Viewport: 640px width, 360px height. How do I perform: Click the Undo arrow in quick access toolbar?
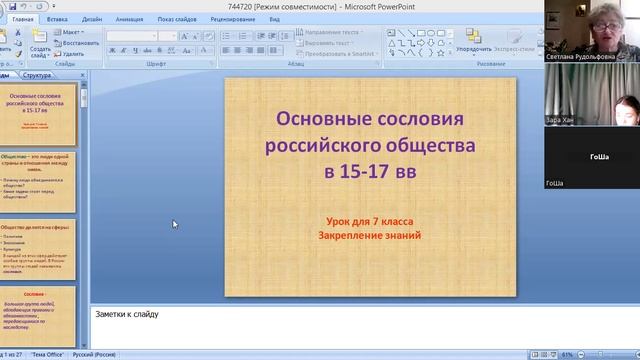click(23, 7)
